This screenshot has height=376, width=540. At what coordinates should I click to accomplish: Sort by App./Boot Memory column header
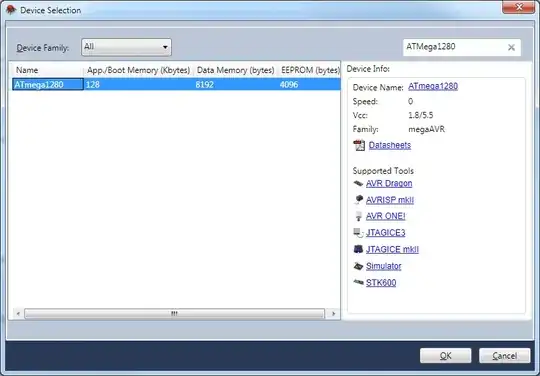pos(138,70)
